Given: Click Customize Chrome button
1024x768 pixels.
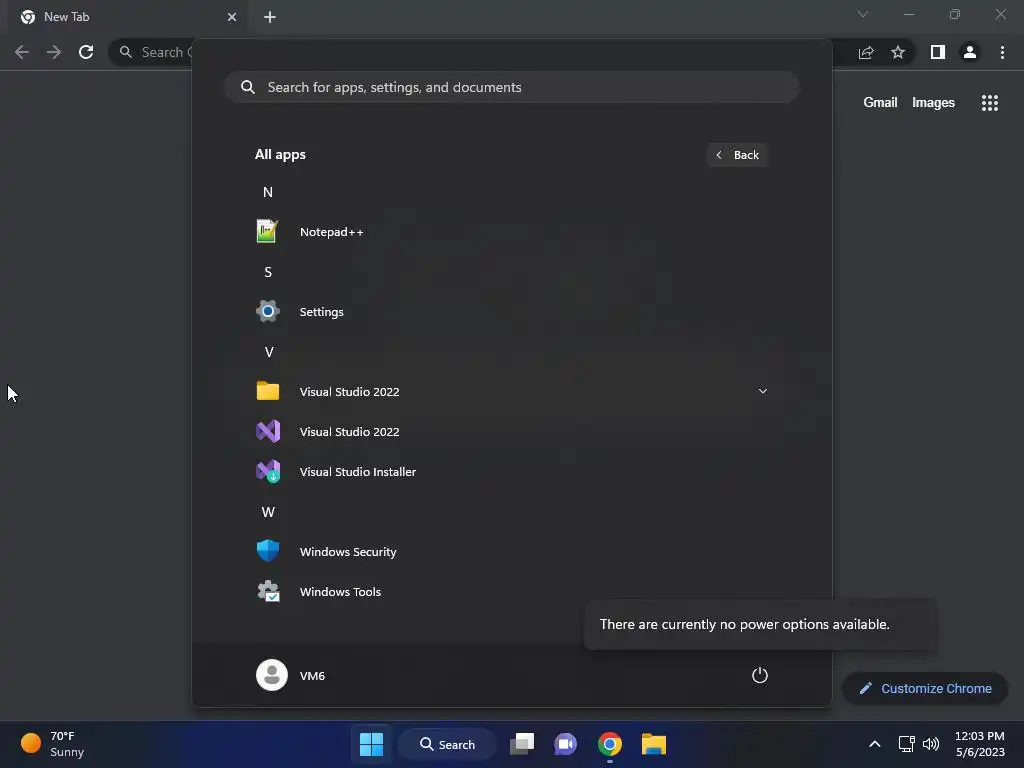Looking at the screenshot, I should pyautogui.click(x=925, y=688).
